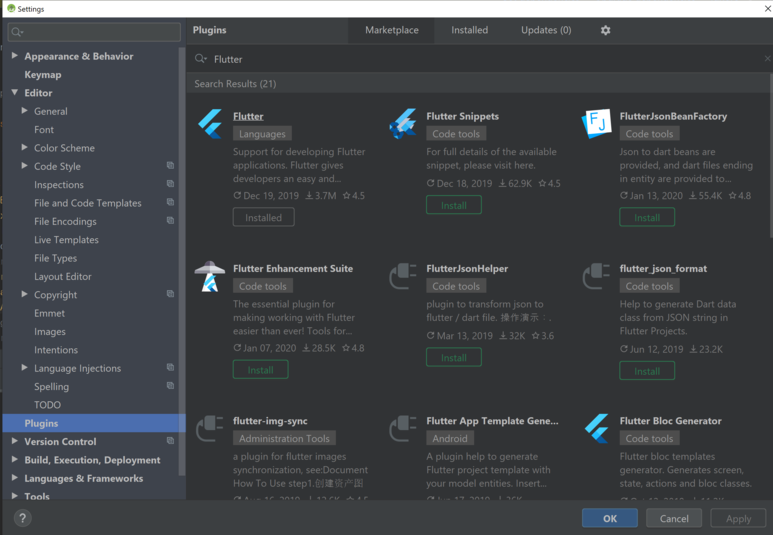773x535 pixels.
Task: Install the Flutter Snippets plugin
Action: pyautogui.click(x=454, y=205)
